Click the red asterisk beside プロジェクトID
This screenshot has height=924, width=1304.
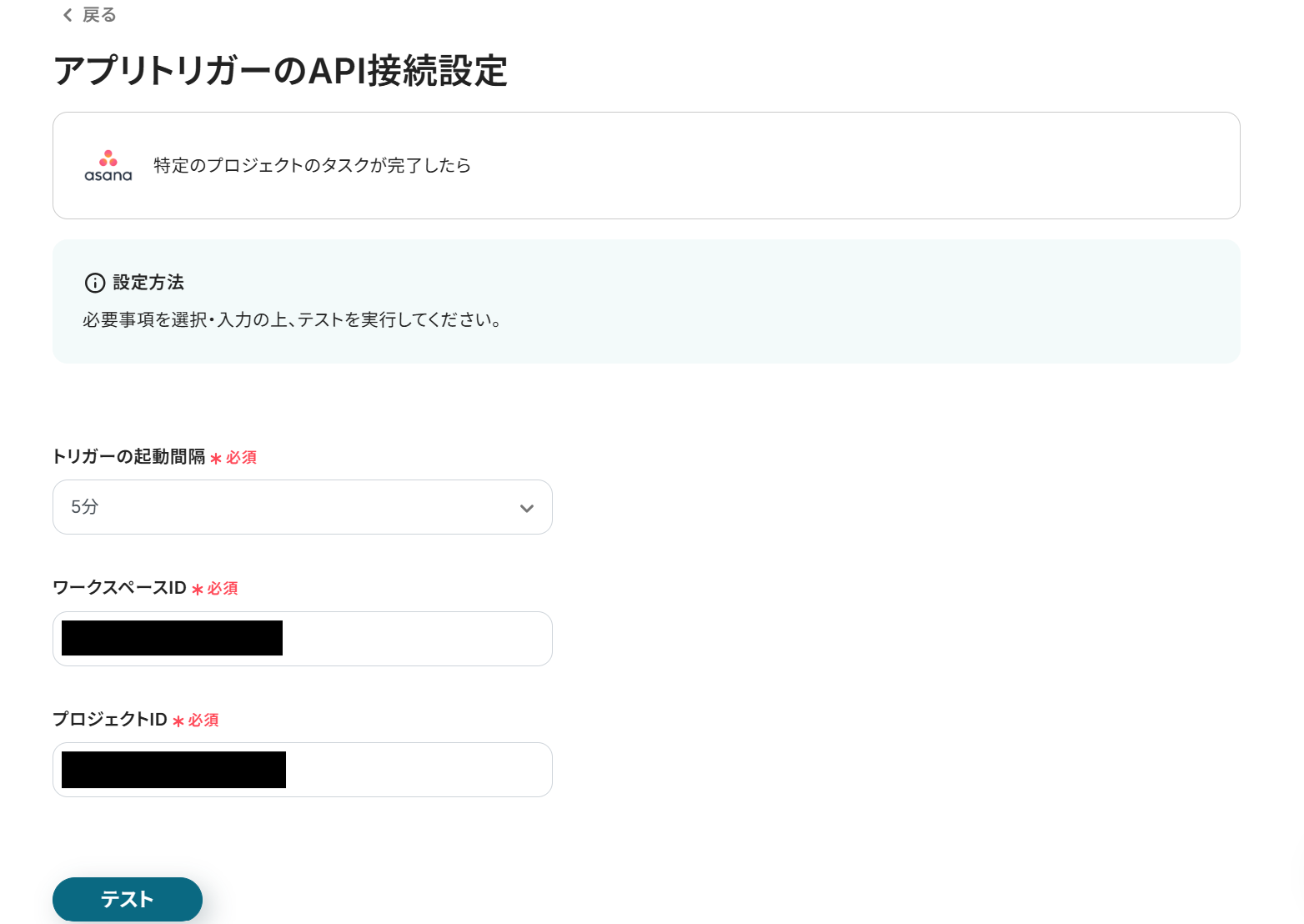click(x=178, y=721)
